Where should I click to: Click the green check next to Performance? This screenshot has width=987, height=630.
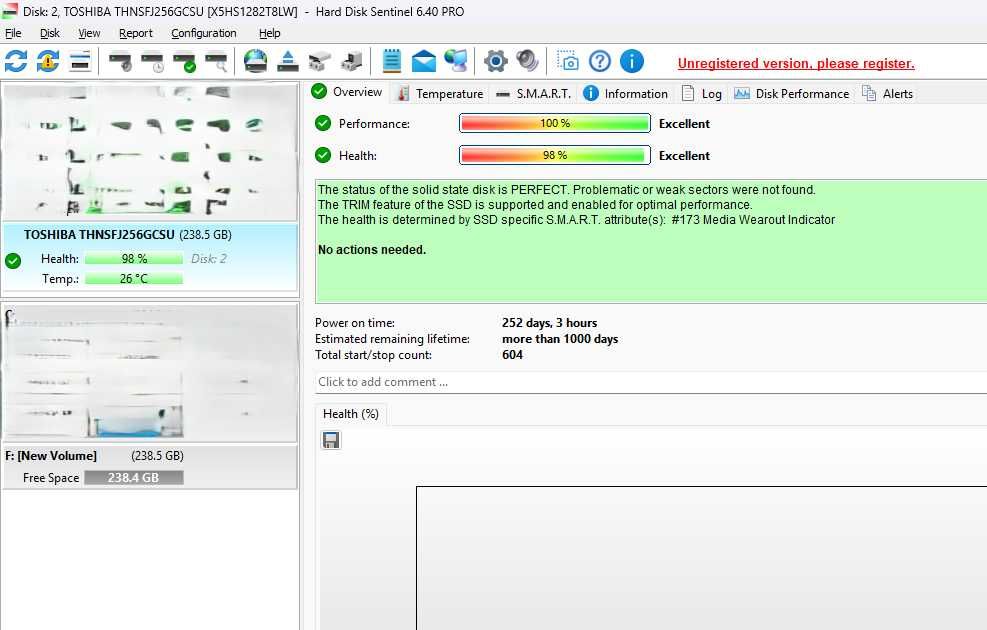(323, 123)
